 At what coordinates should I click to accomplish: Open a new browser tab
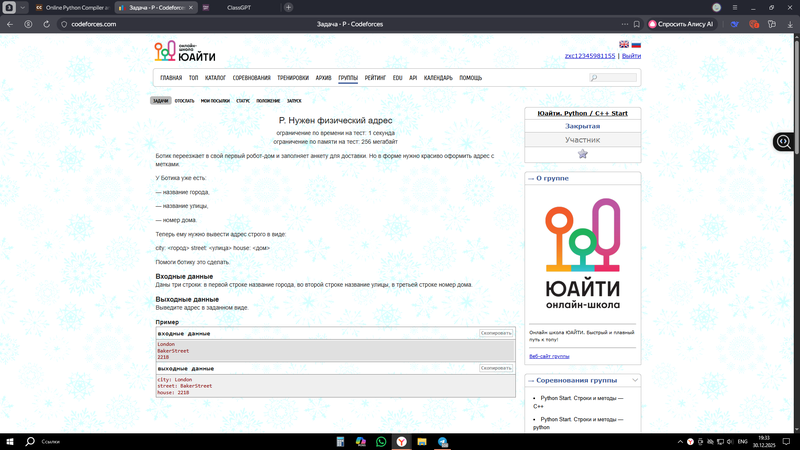tap(289, 7)
